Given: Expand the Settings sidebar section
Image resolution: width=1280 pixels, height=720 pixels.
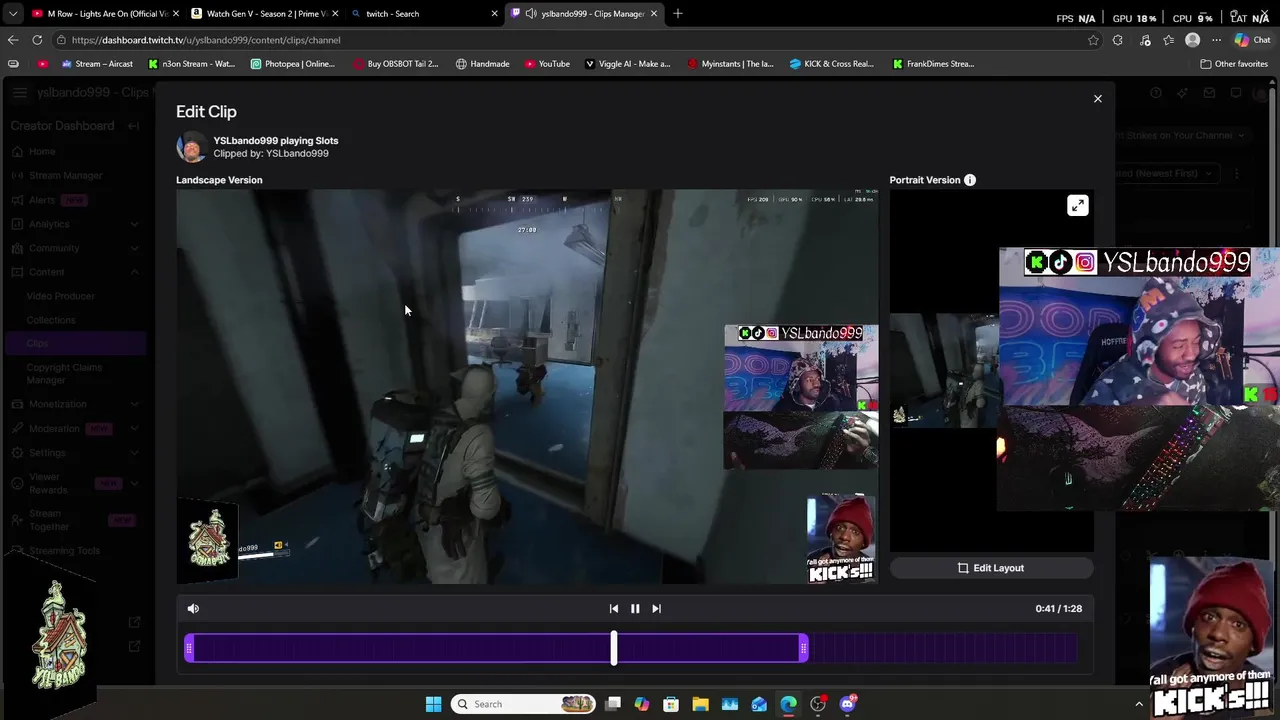Looking at the screenshot, I should pos(75,452).
